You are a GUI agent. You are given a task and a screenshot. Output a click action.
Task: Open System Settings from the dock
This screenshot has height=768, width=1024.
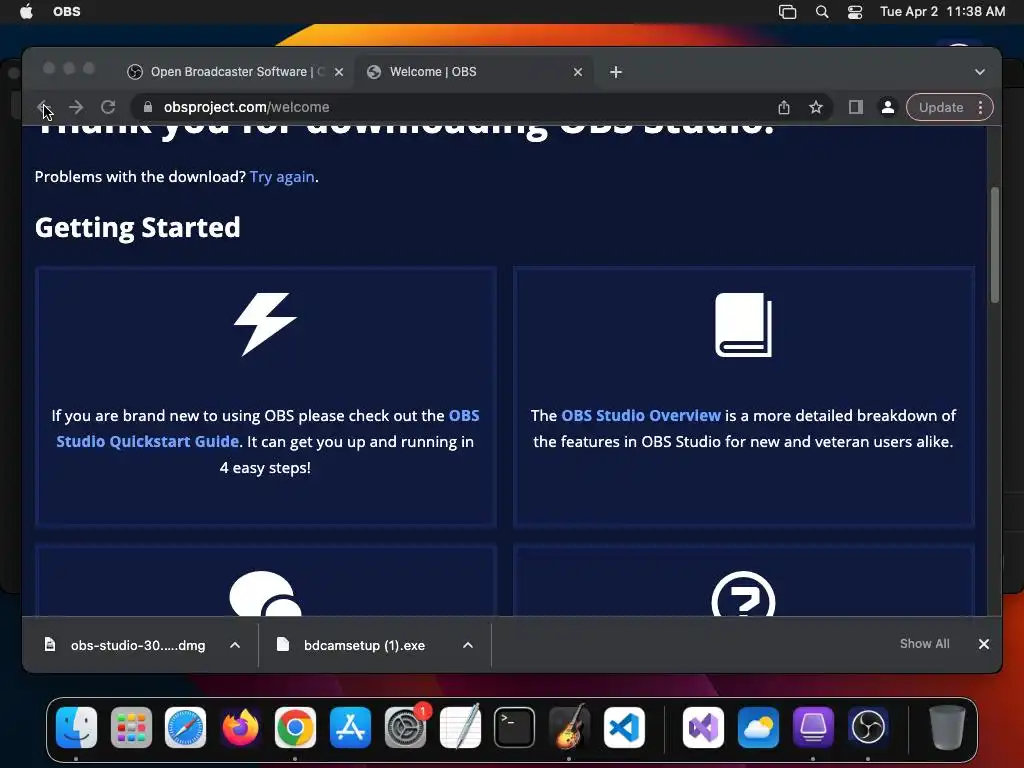405,728
